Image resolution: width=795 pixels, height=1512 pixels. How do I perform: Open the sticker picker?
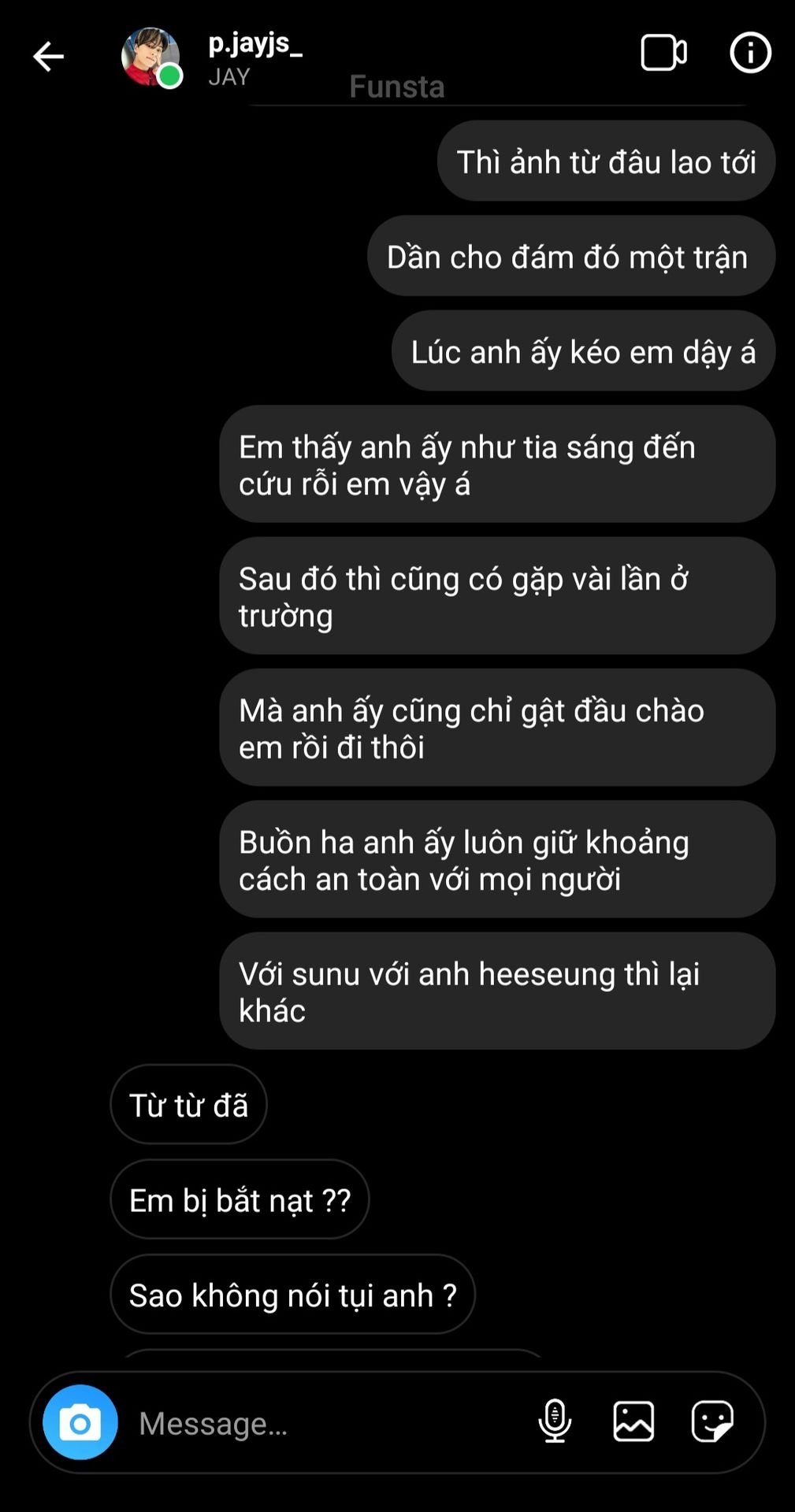712,1421
